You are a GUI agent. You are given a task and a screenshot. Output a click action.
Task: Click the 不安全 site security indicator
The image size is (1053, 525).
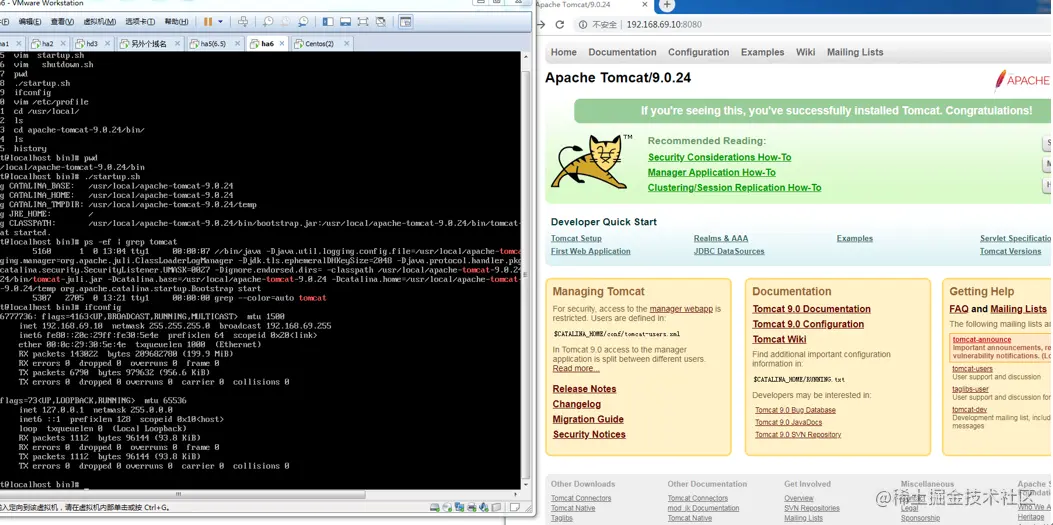coord(598,25)
